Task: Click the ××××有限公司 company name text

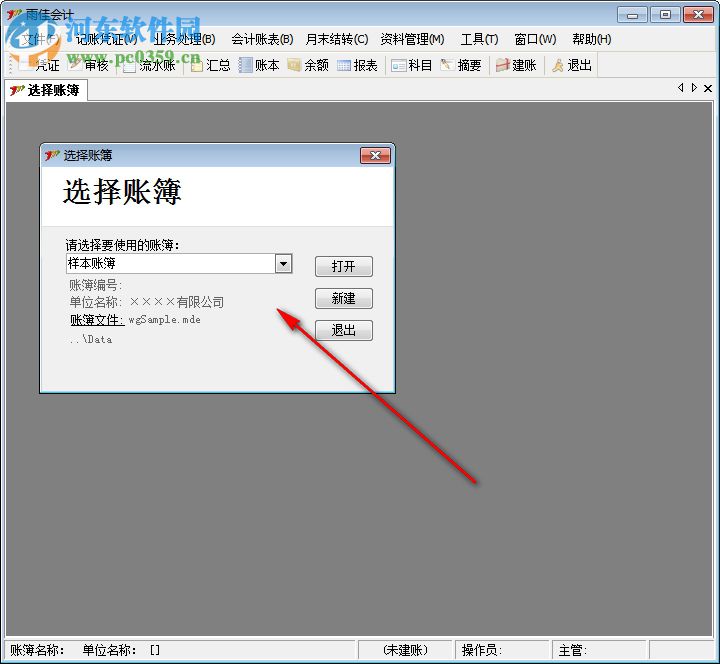Action: pos(177,302)
